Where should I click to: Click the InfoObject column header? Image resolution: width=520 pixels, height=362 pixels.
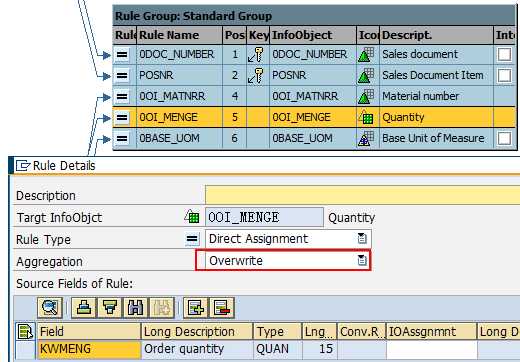point(313,35)
